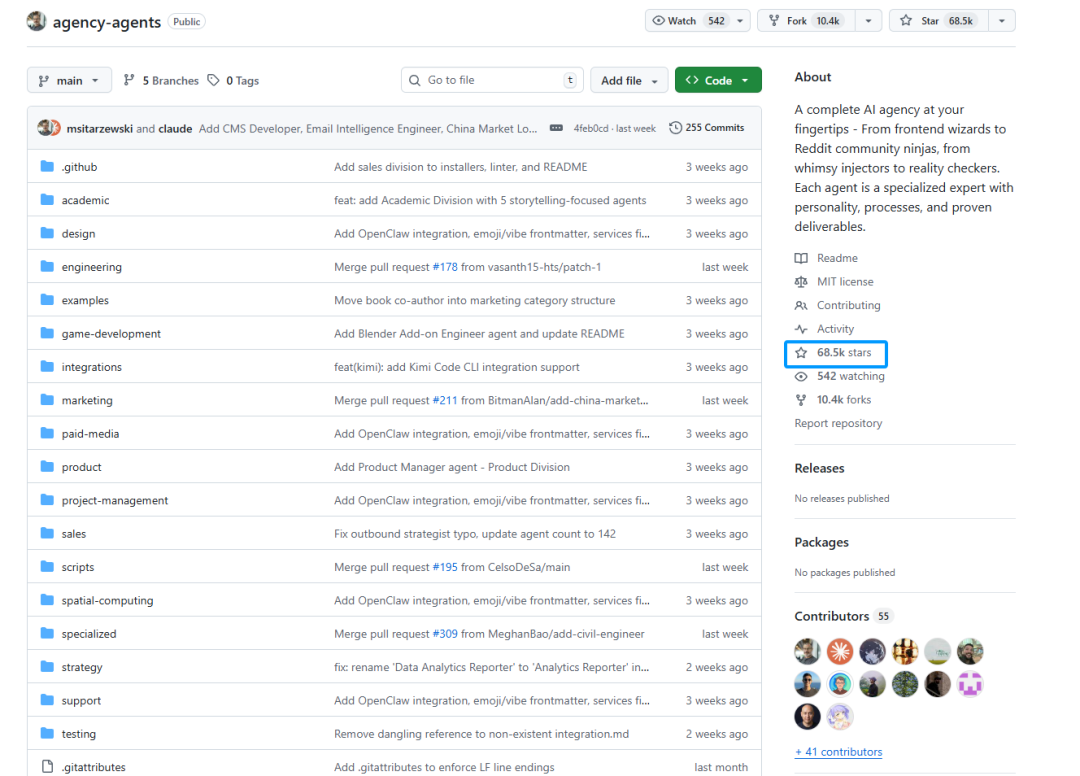Image resolution: width=1080 pixels, height=776 pixels.
Task: Click the + 41 contributors link
Action: pyautogui.click(x=838, y=752)
